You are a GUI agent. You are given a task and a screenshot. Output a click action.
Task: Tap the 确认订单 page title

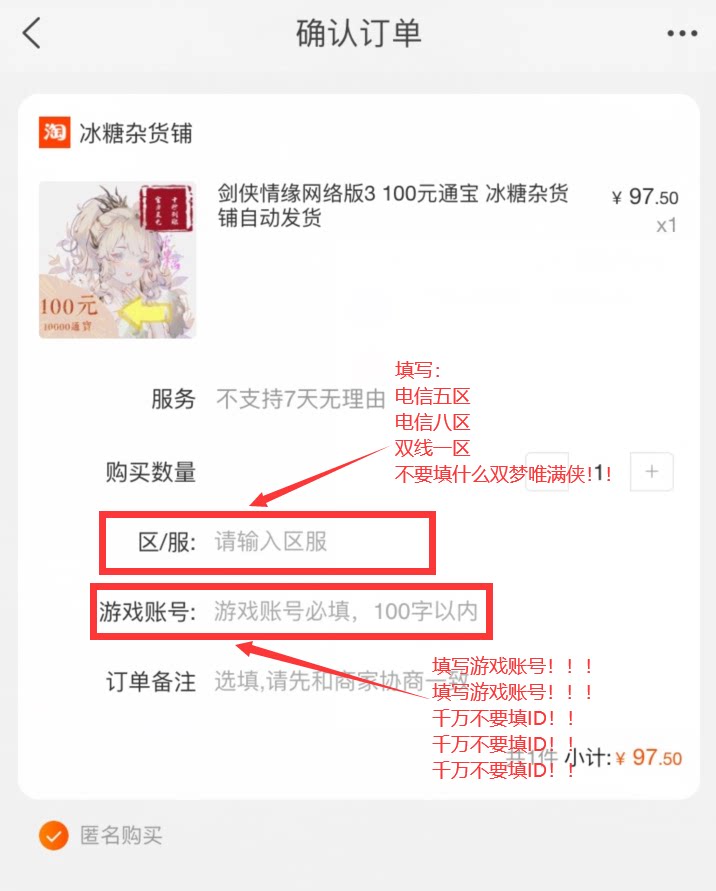pos(359,33)
